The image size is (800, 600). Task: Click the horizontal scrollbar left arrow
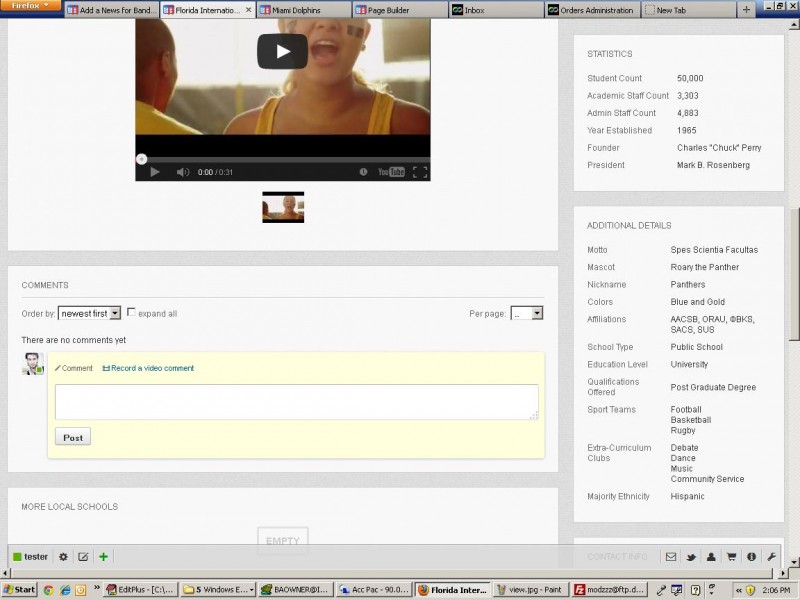pyautogui.click(x=5, y=573)
